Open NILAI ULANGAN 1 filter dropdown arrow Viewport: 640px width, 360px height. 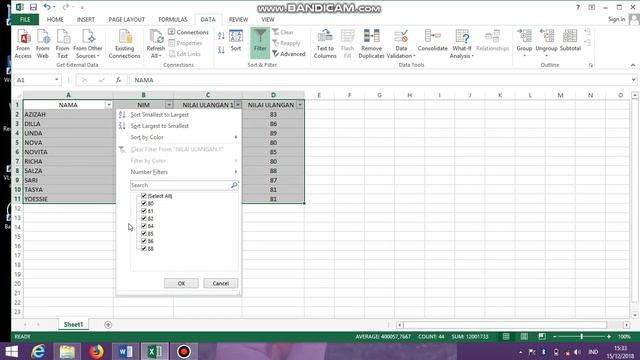point(238,105)
